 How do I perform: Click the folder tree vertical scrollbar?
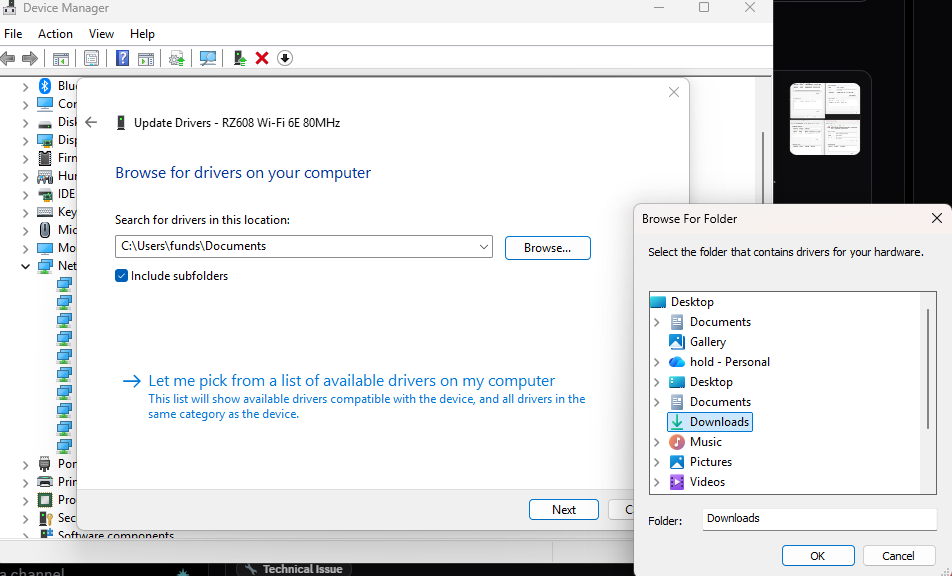pyautogui.click(x=928, y=369)
